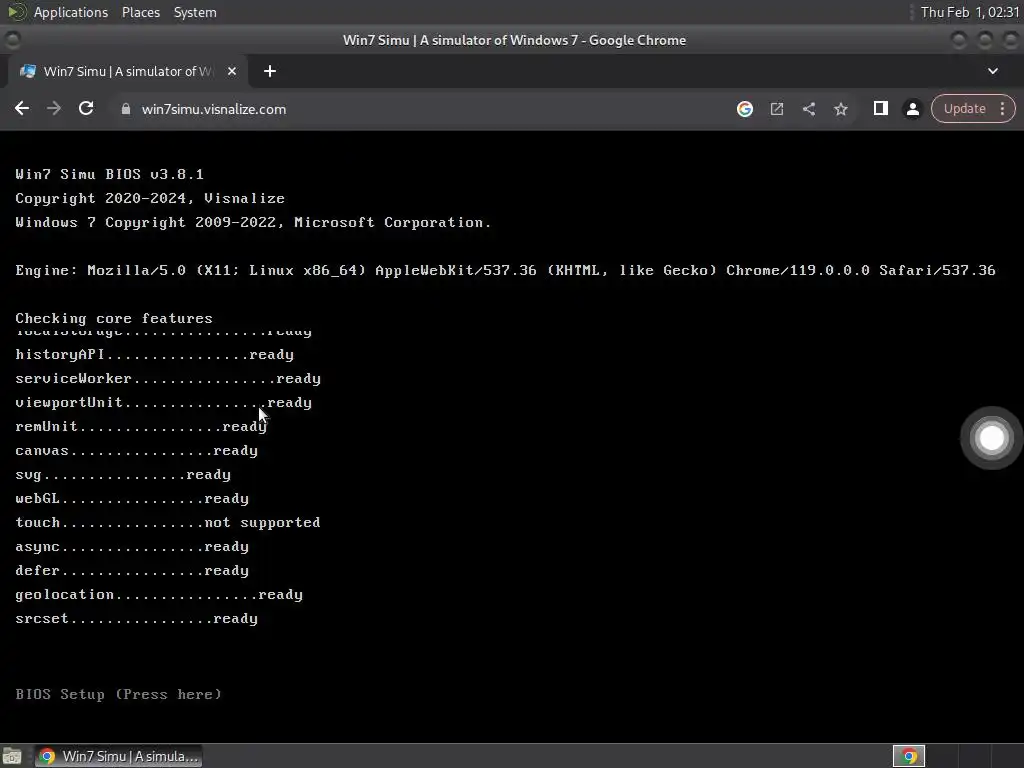
Task: Open the System menu
Action: pos(195,12)
